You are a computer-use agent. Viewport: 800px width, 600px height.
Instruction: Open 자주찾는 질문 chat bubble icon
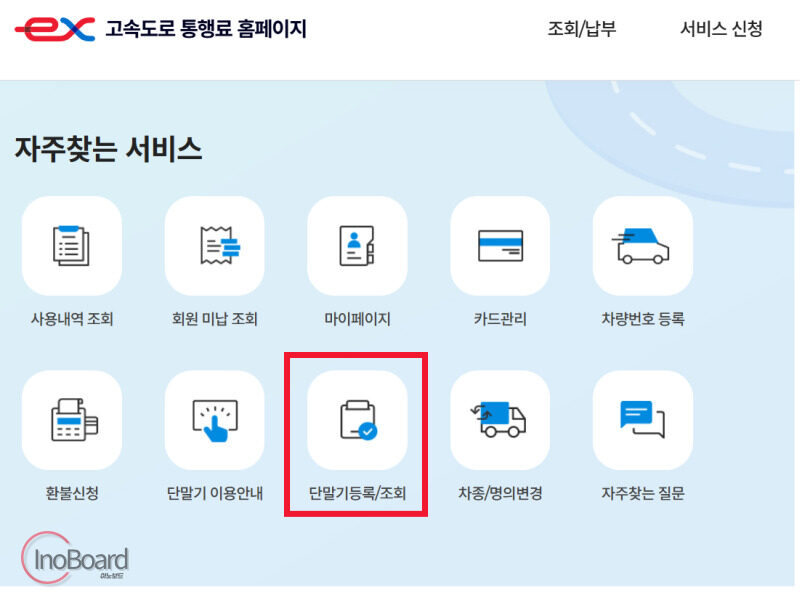(x=643, y=420)
